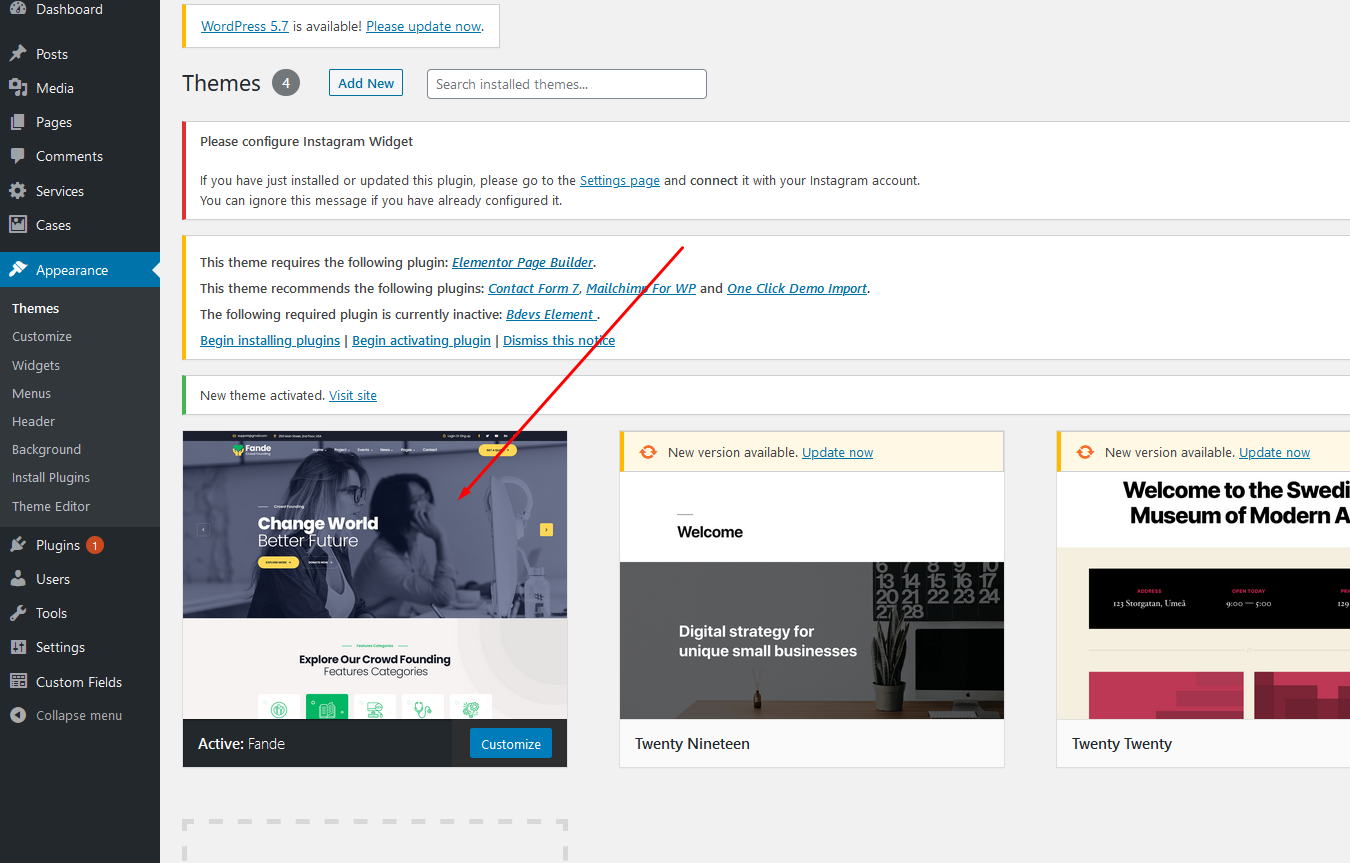The width and height of the screenshot is (1350, 863).
Task: Focus the Search installed themes field
Action: coord(567,84)
